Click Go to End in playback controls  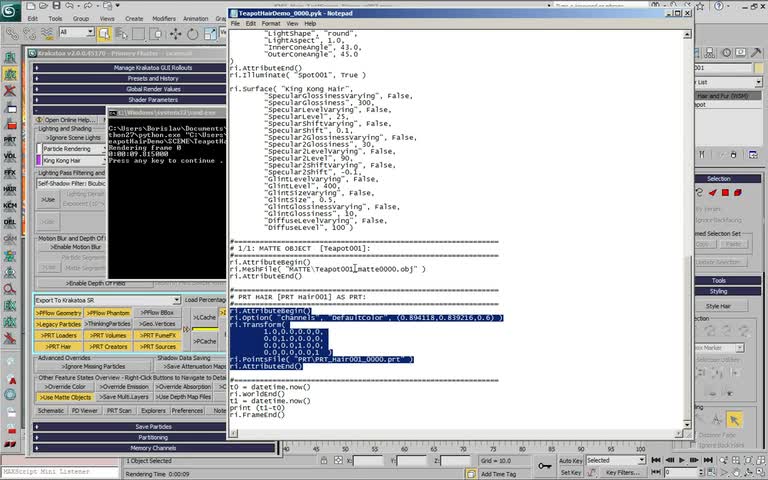point(708,460)
